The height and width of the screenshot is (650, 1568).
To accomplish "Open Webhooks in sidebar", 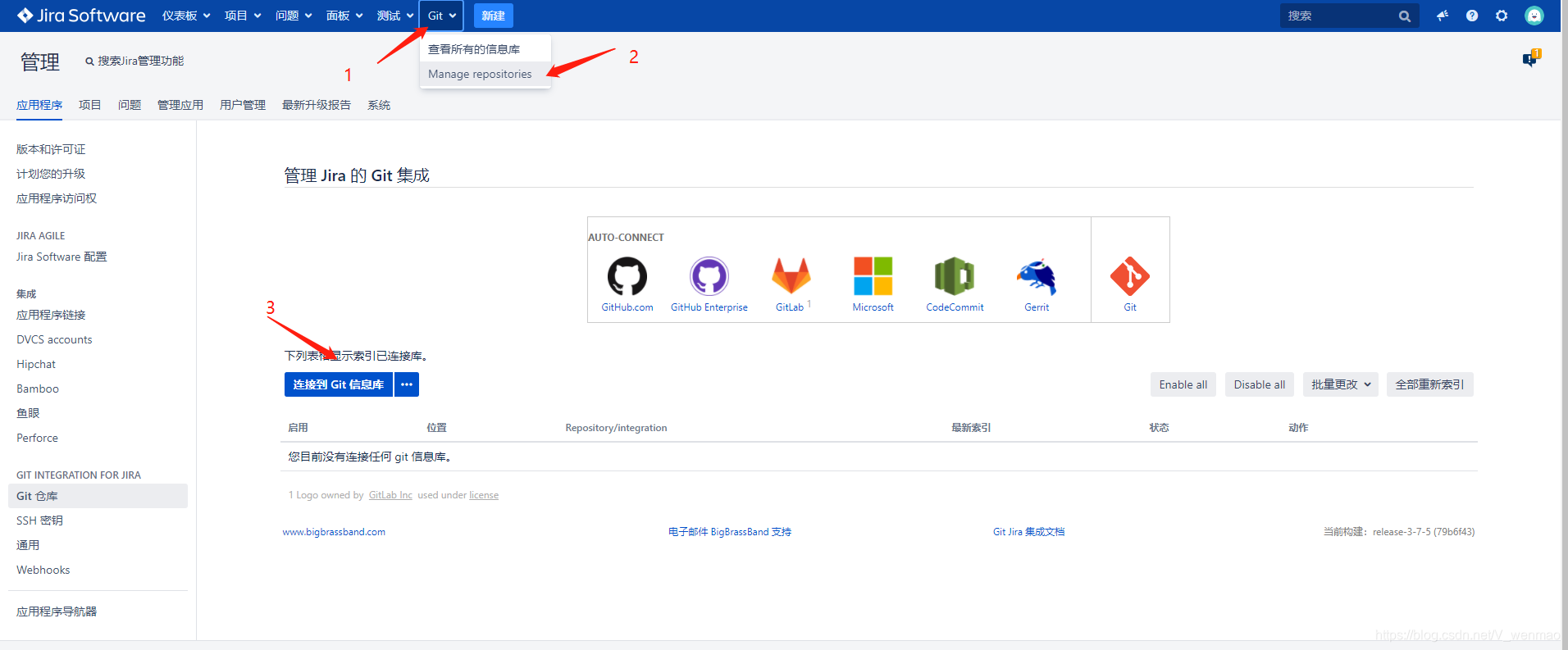I will click(43, 570).
